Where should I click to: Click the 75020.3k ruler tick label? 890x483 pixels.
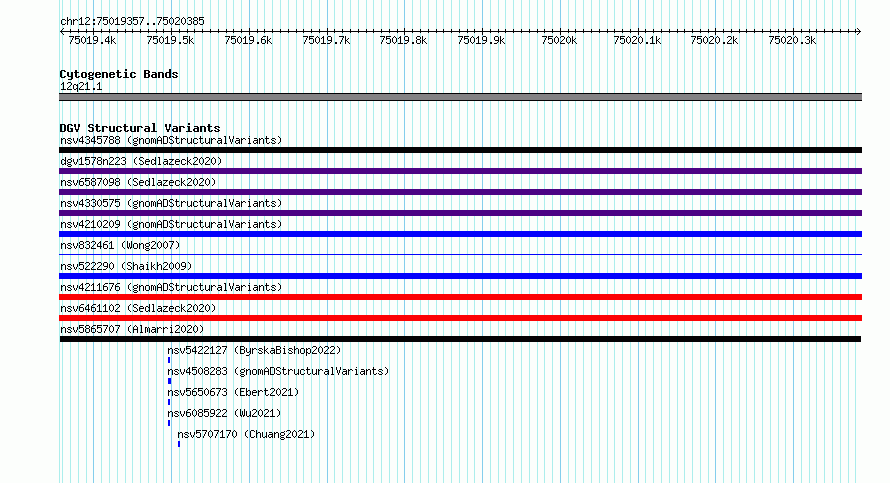point(792,40)
